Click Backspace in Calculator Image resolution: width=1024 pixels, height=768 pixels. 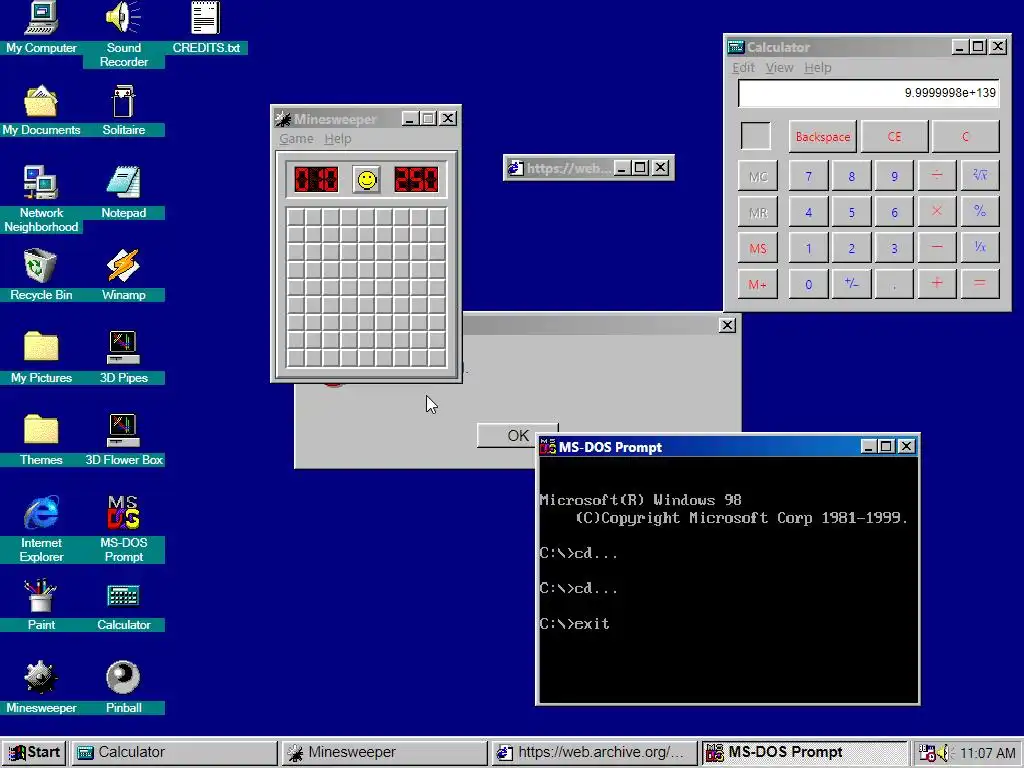823,136
